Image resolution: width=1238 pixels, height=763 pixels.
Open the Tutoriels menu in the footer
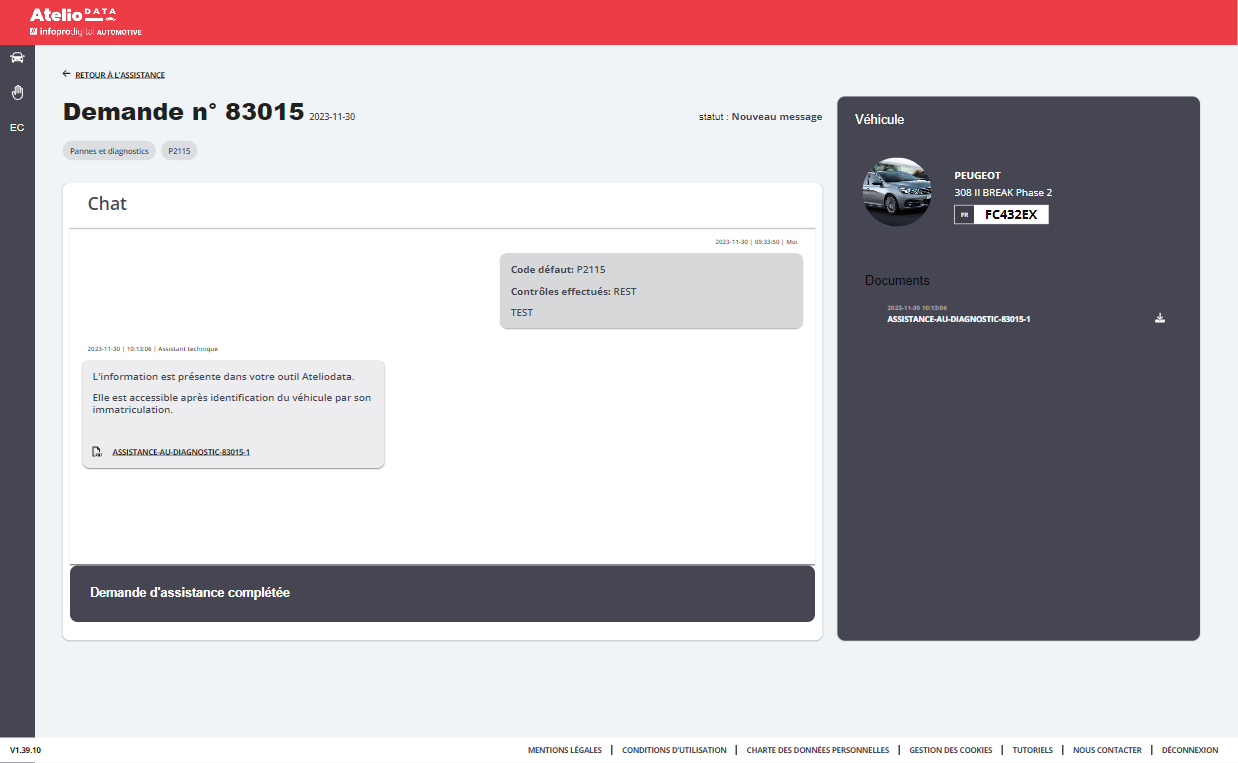pos(1032,749)
